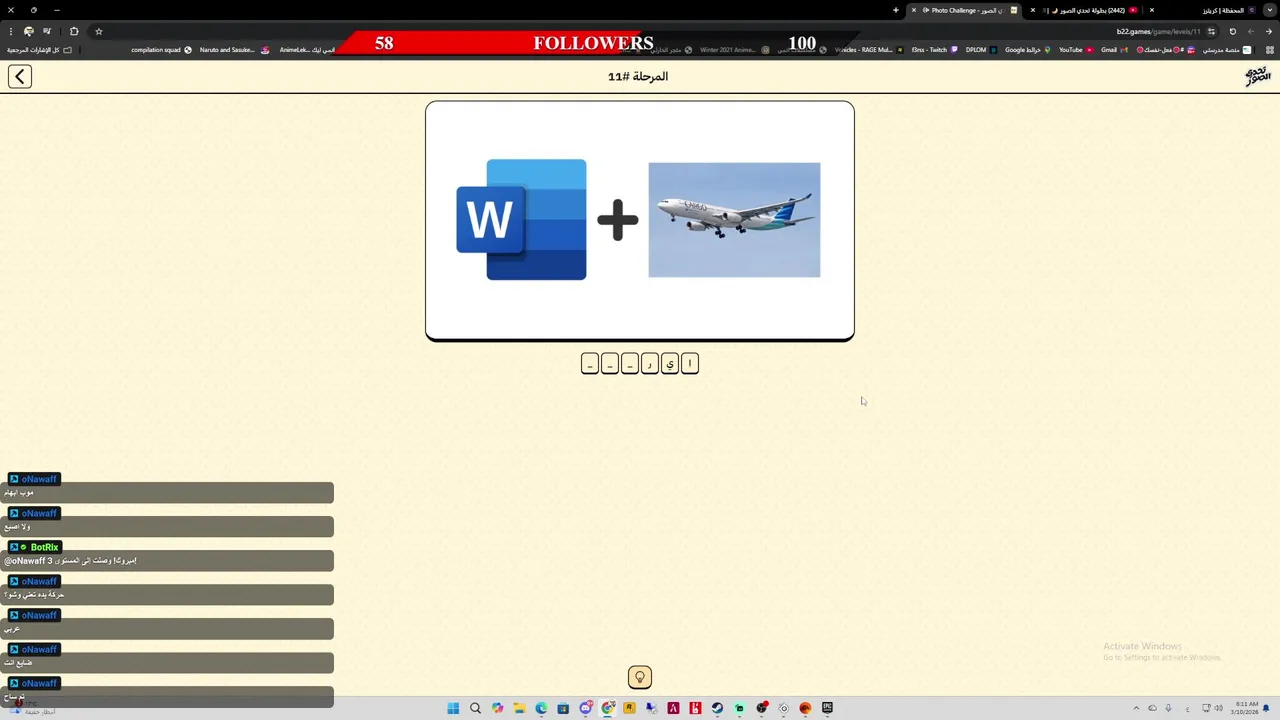1280x720 pixels.
Task: Click the airplane picture clue
Action: coord(734,220)
